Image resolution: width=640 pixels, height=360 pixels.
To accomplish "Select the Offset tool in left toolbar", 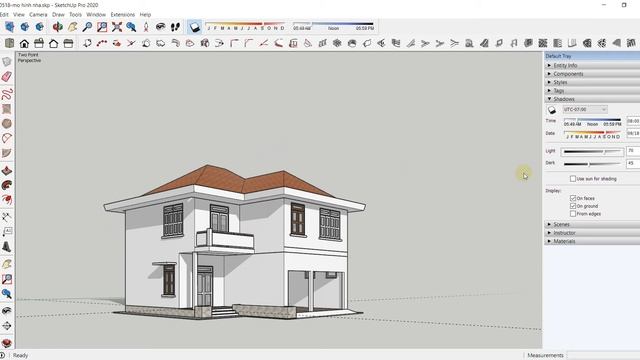I will click(x=7, y=200).
